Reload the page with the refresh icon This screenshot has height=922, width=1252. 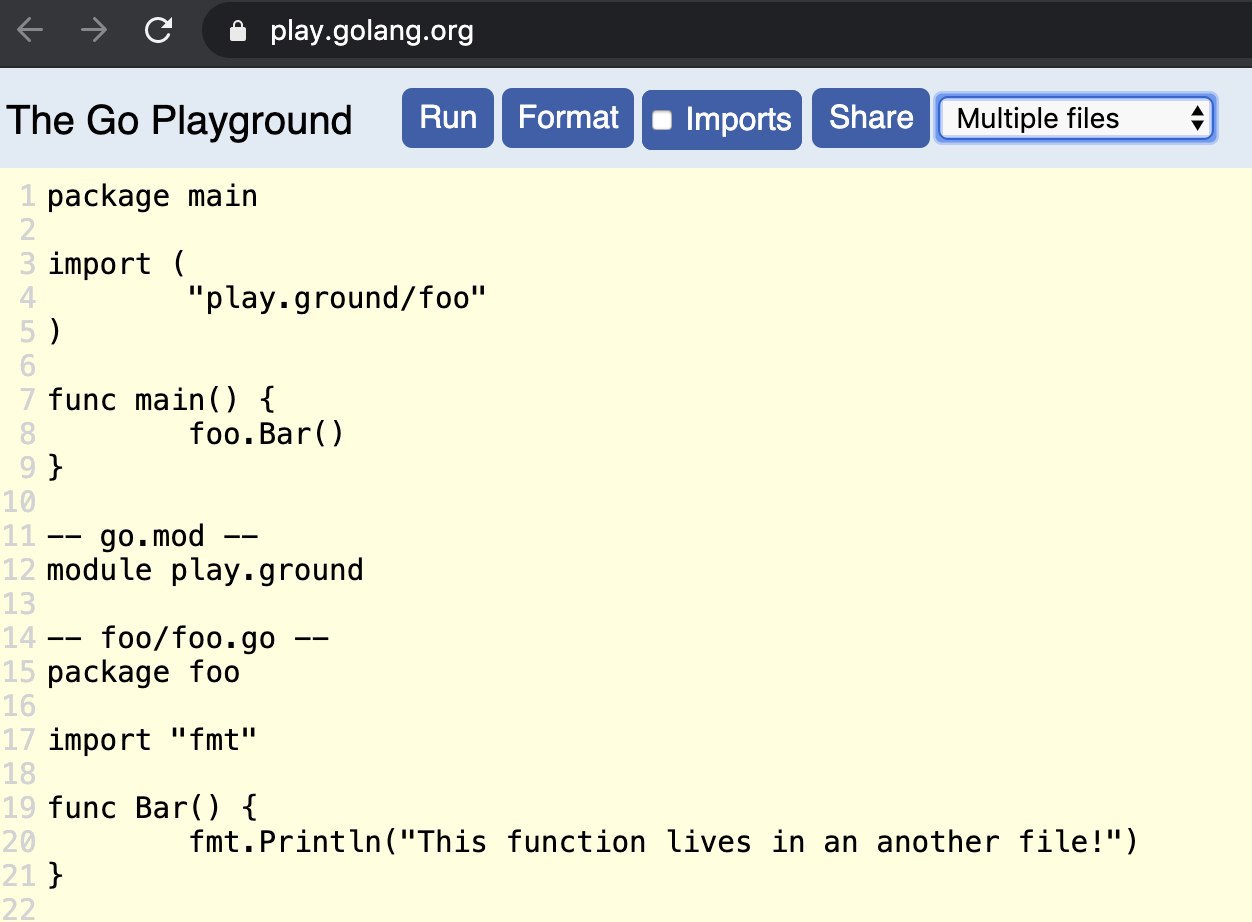coord(158,31)
